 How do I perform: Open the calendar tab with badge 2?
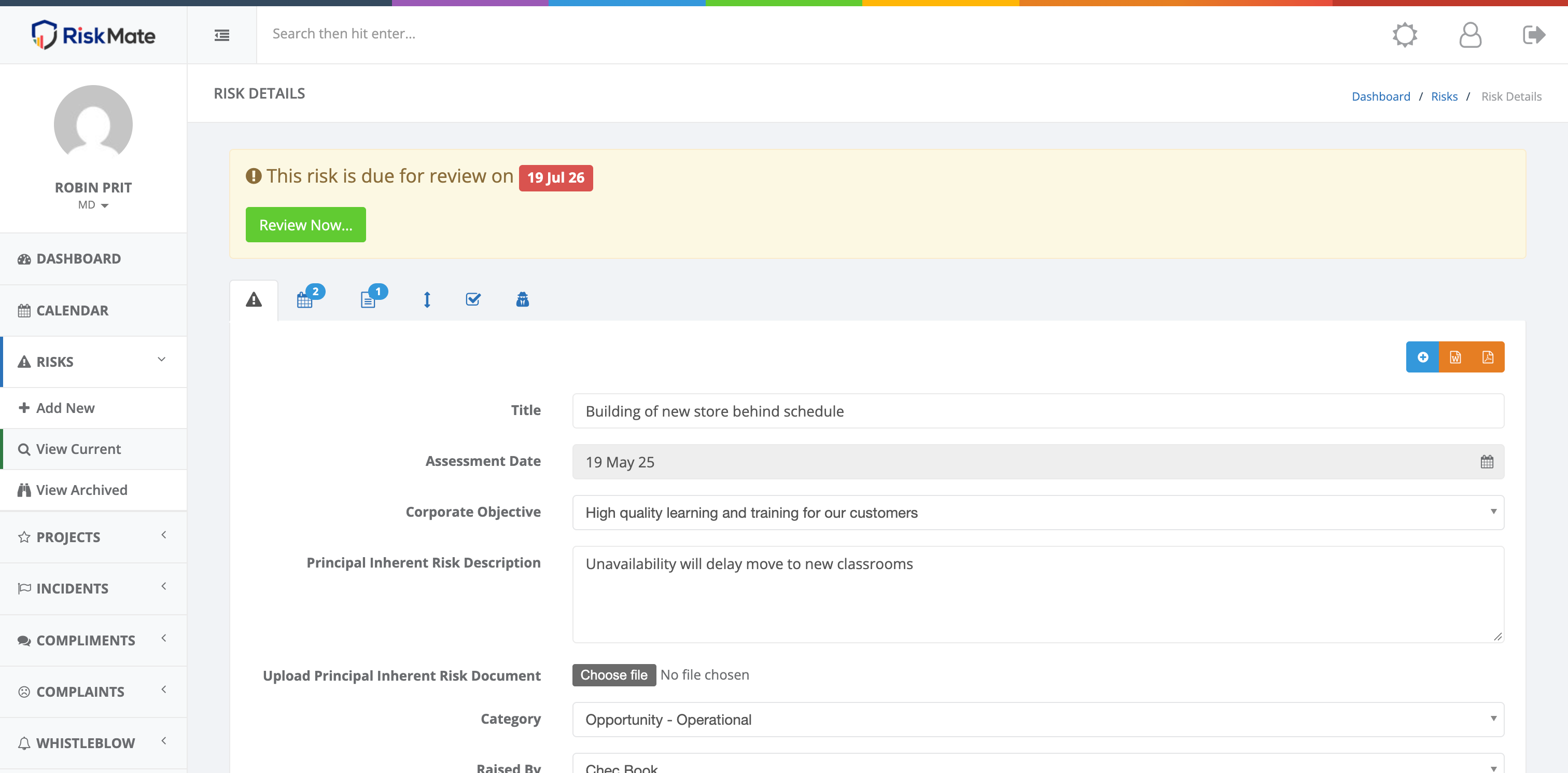click(x=310, y=297)
